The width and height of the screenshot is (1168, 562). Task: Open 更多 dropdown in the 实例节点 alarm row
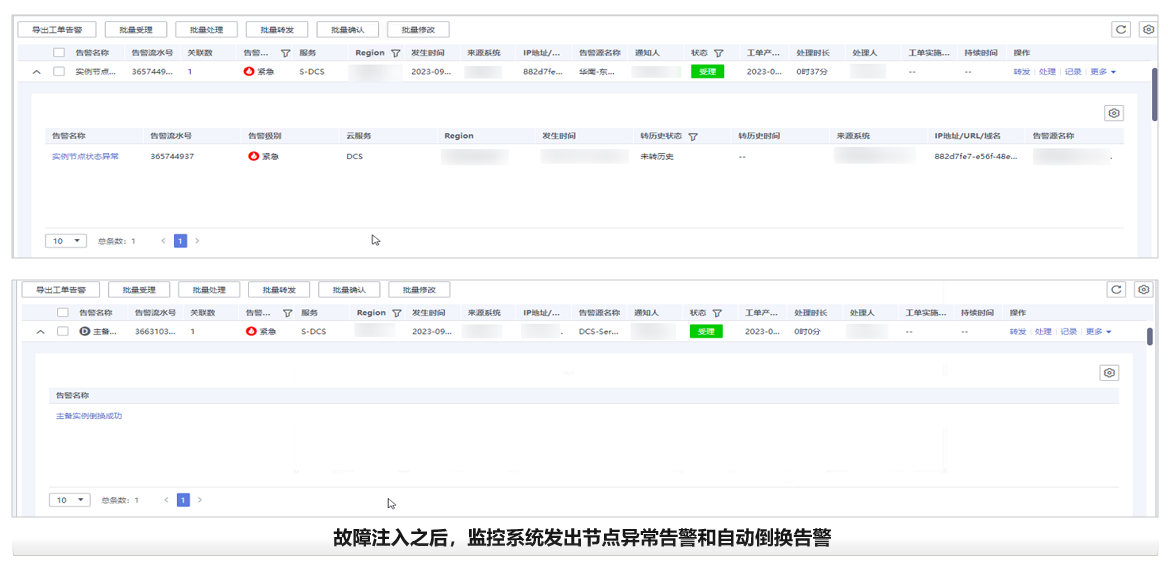click(1103, 72)
